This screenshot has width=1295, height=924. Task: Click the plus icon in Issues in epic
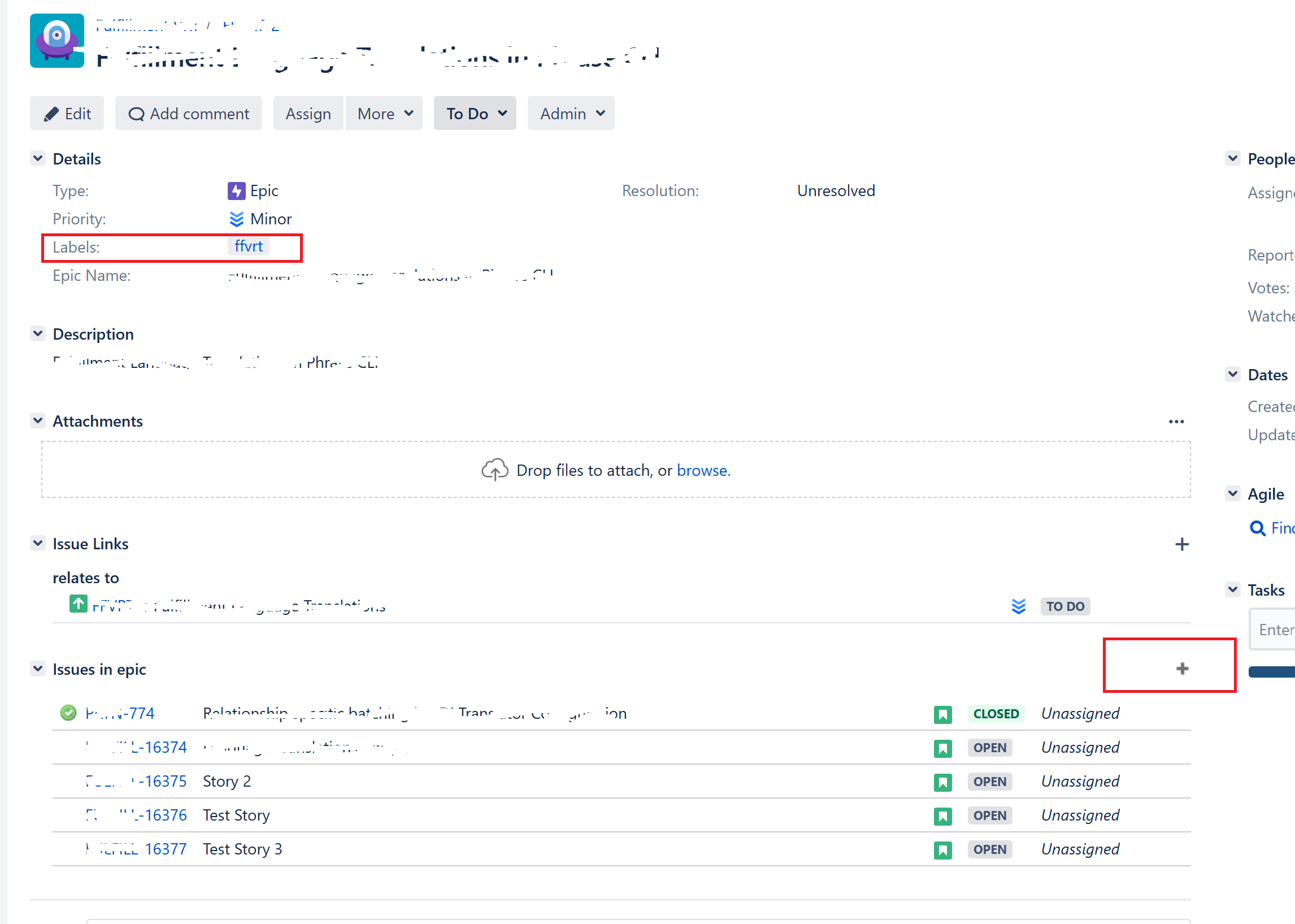(x=1183, y=669)
